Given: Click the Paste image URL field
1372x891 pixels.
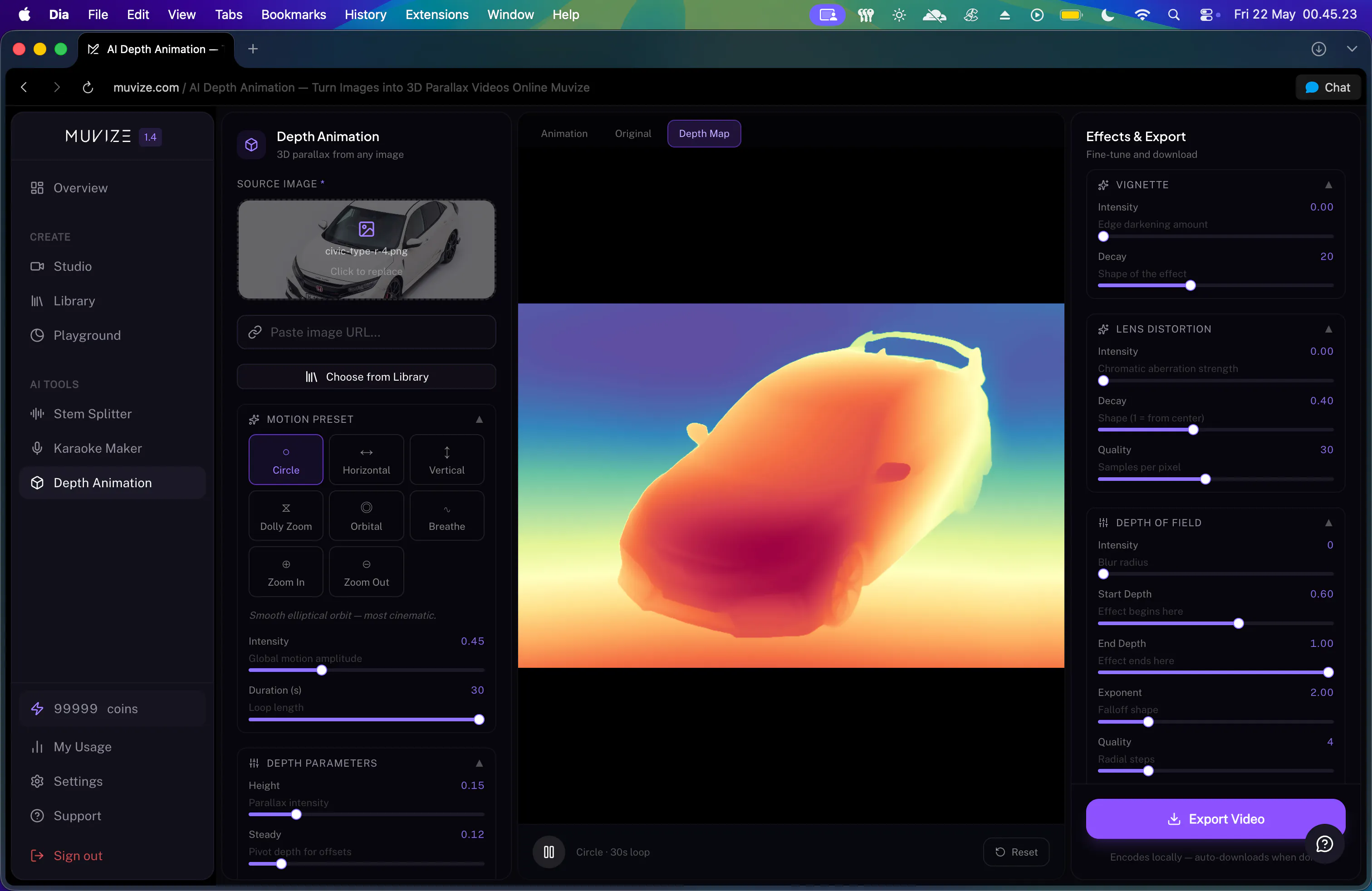Looking at the screenshot, I should [366, 333].
